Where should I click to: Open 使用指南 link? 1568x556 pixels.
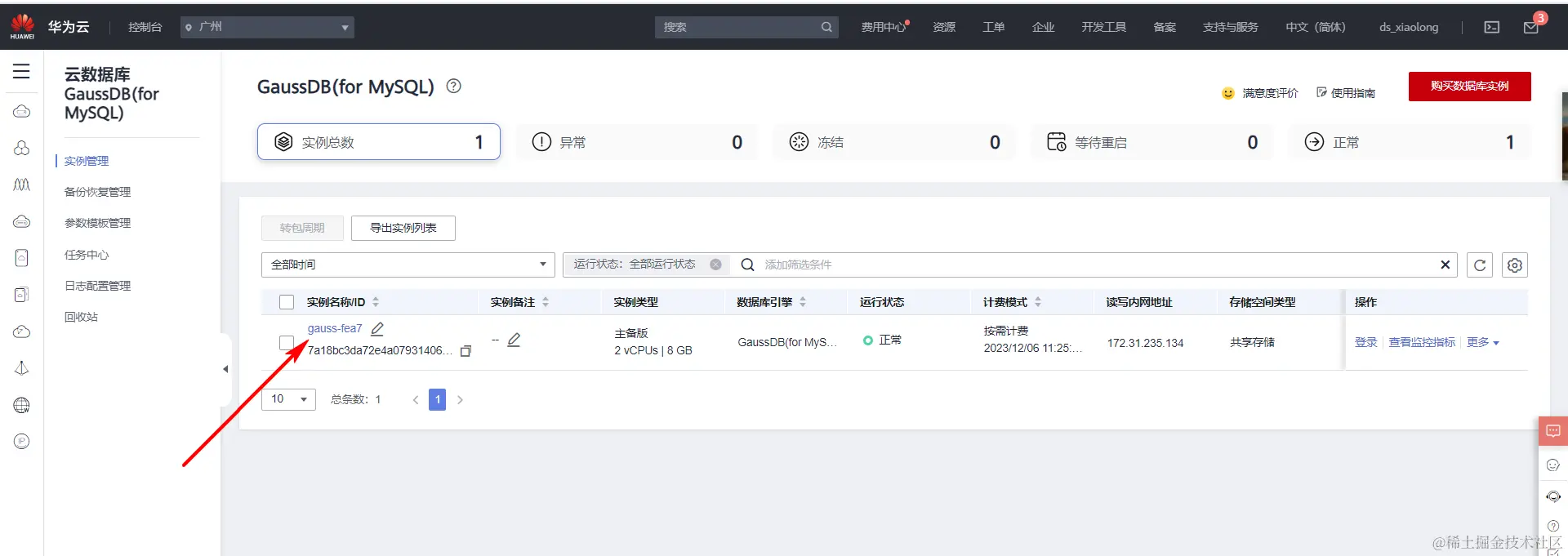pos(1346,93)
